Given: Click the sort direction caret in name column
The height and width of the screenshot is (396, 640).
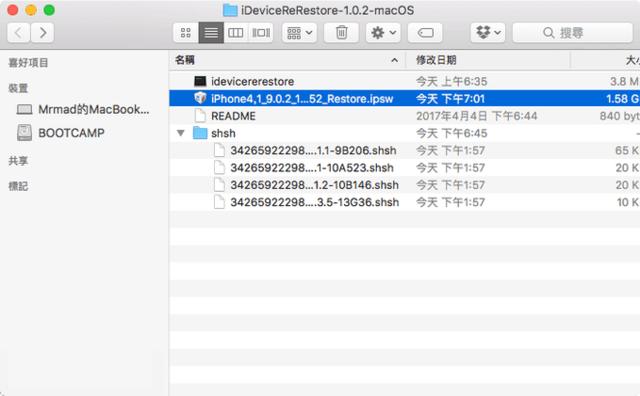Looking at the screenshot, I should tap(394, 60).
